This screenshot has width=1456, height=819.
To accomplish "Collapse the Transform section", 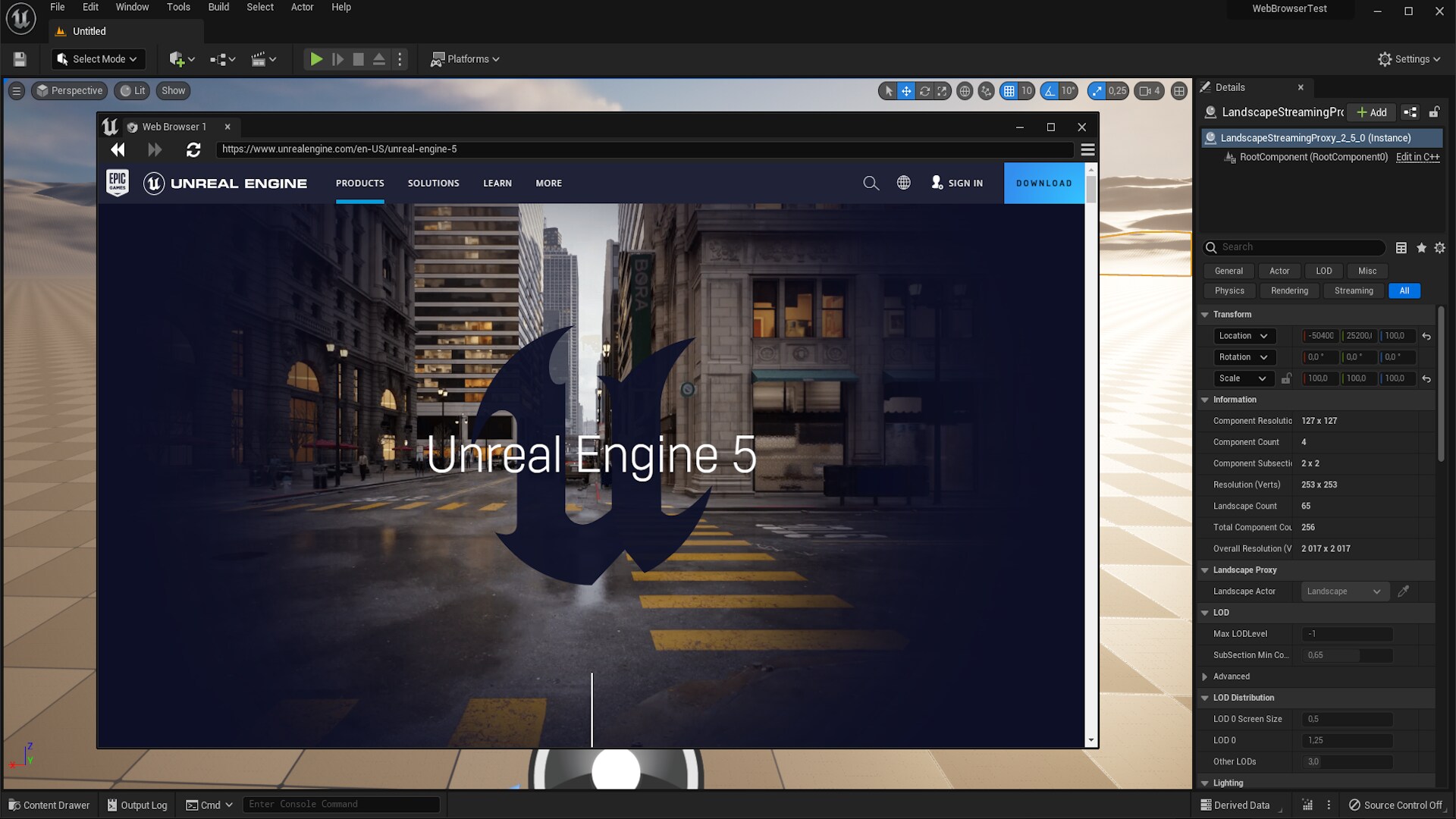I will pyautogui.click(x=1204, y=315).
